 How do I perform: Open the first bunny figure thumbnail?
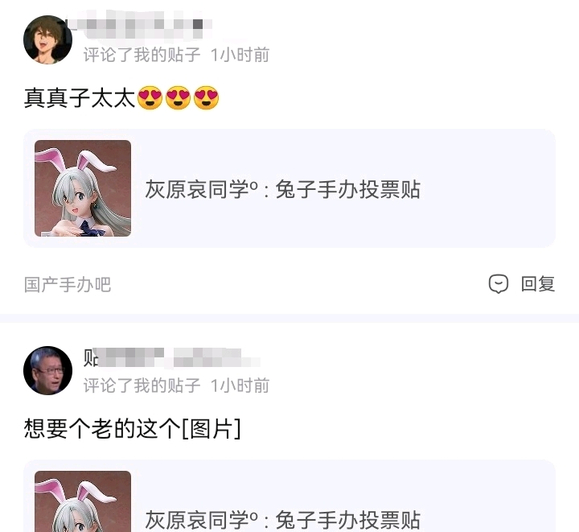point(83,188)
